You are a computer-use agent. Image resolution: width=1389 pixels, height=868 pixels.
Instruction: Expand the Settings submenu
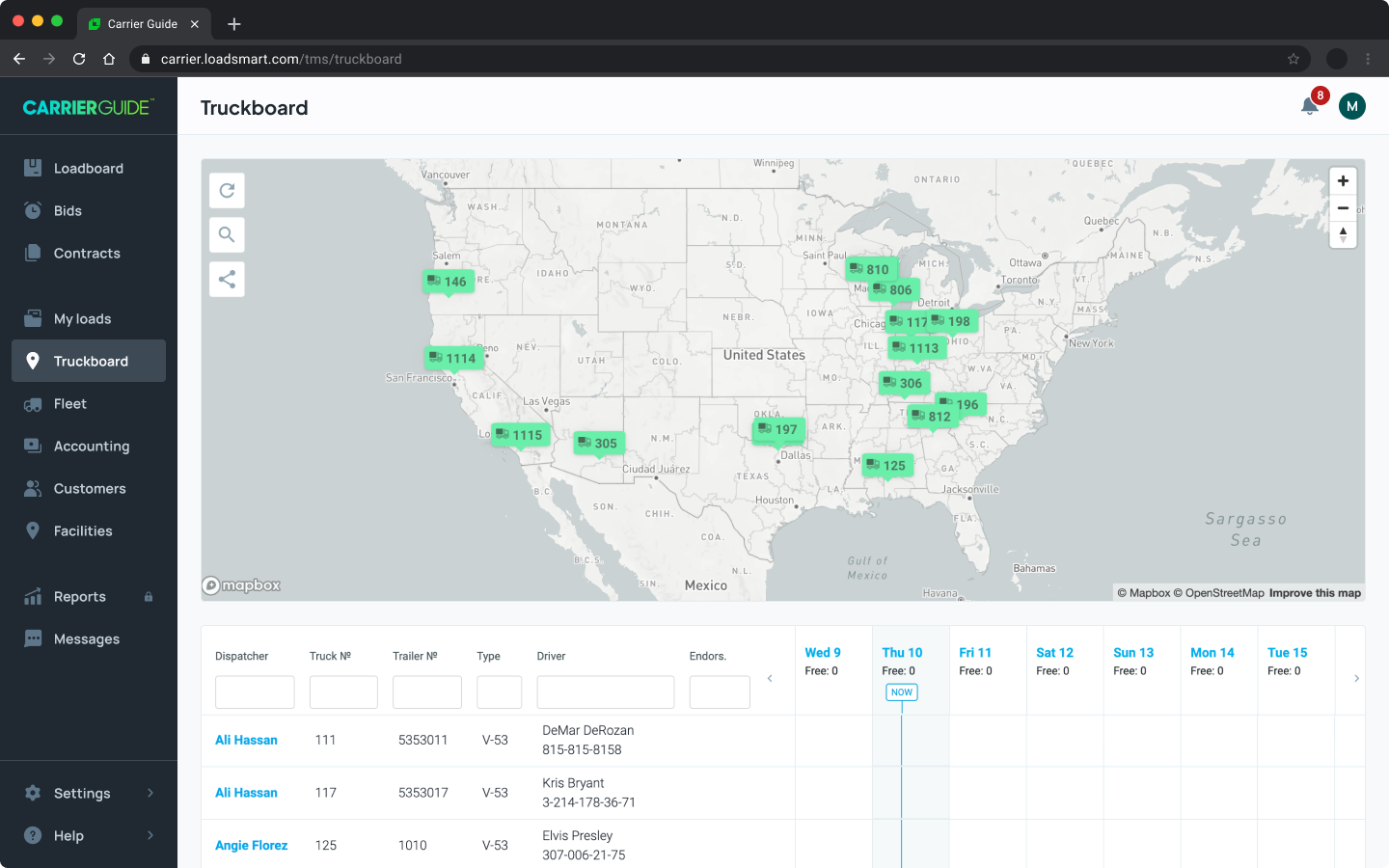[150, 793]
